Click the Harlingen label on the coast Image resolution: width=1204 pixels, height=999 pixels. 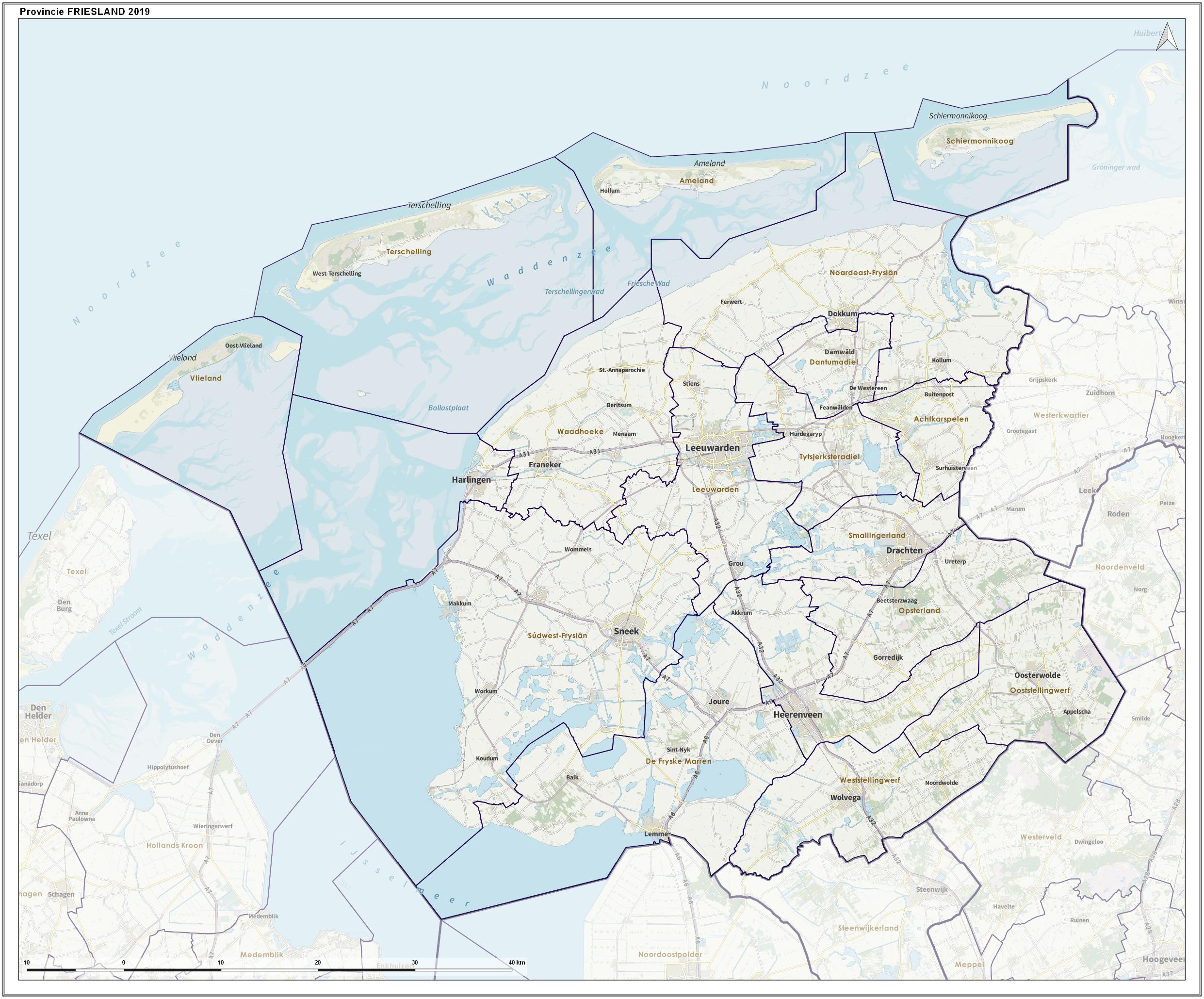point(472,479)
